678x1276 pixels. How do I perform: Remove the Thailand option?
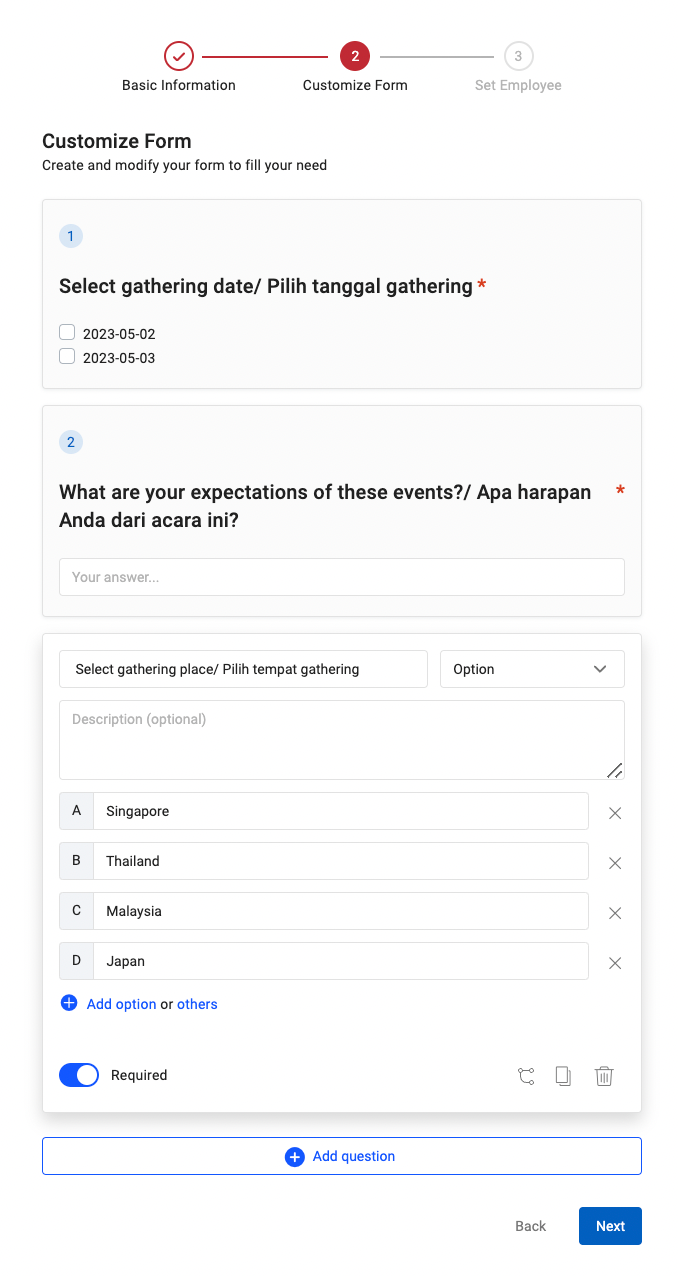pos(614,862)
